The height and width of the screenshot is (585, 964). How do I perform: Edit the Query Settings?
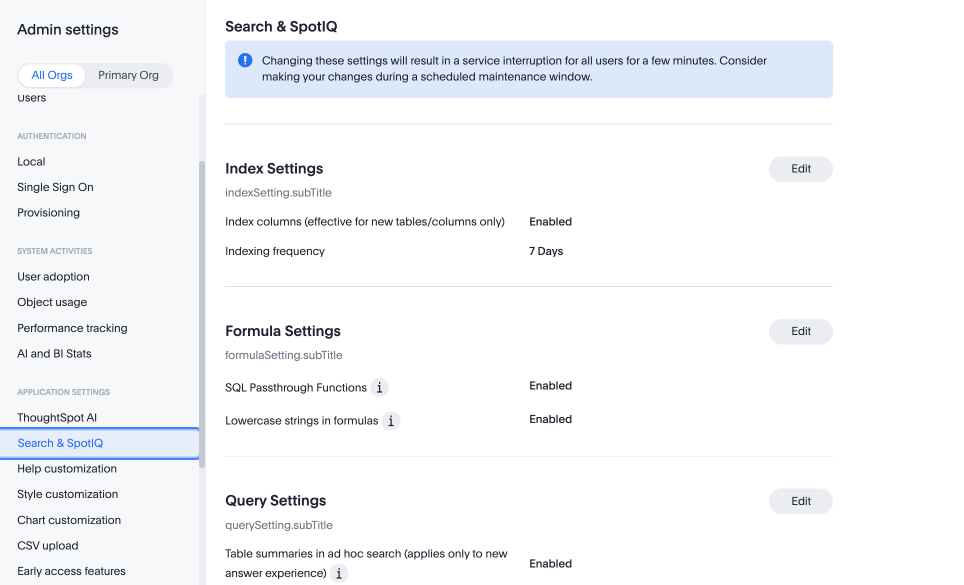click(800, 501)
